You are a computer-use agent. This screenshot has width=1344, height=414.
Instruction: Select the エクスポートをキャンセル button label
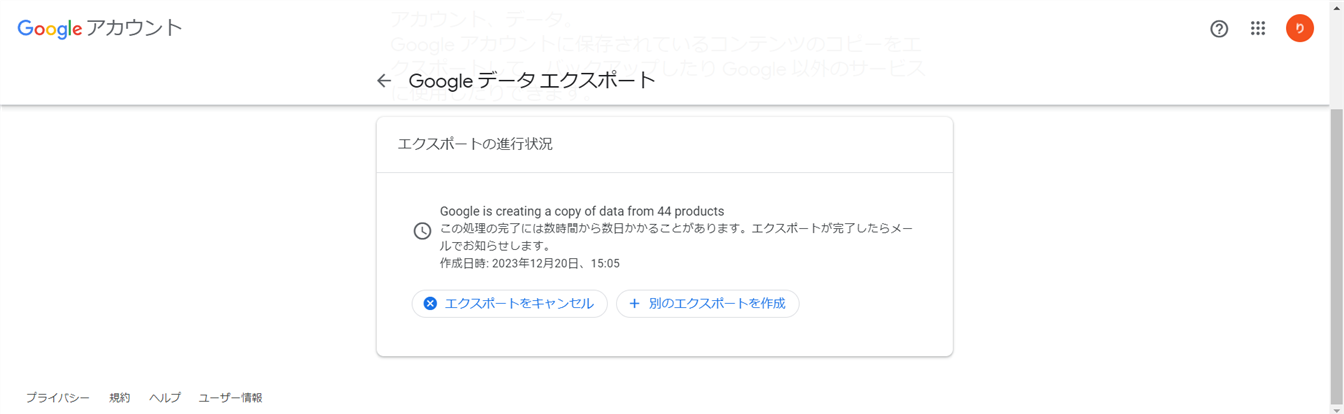pos(519,303)
